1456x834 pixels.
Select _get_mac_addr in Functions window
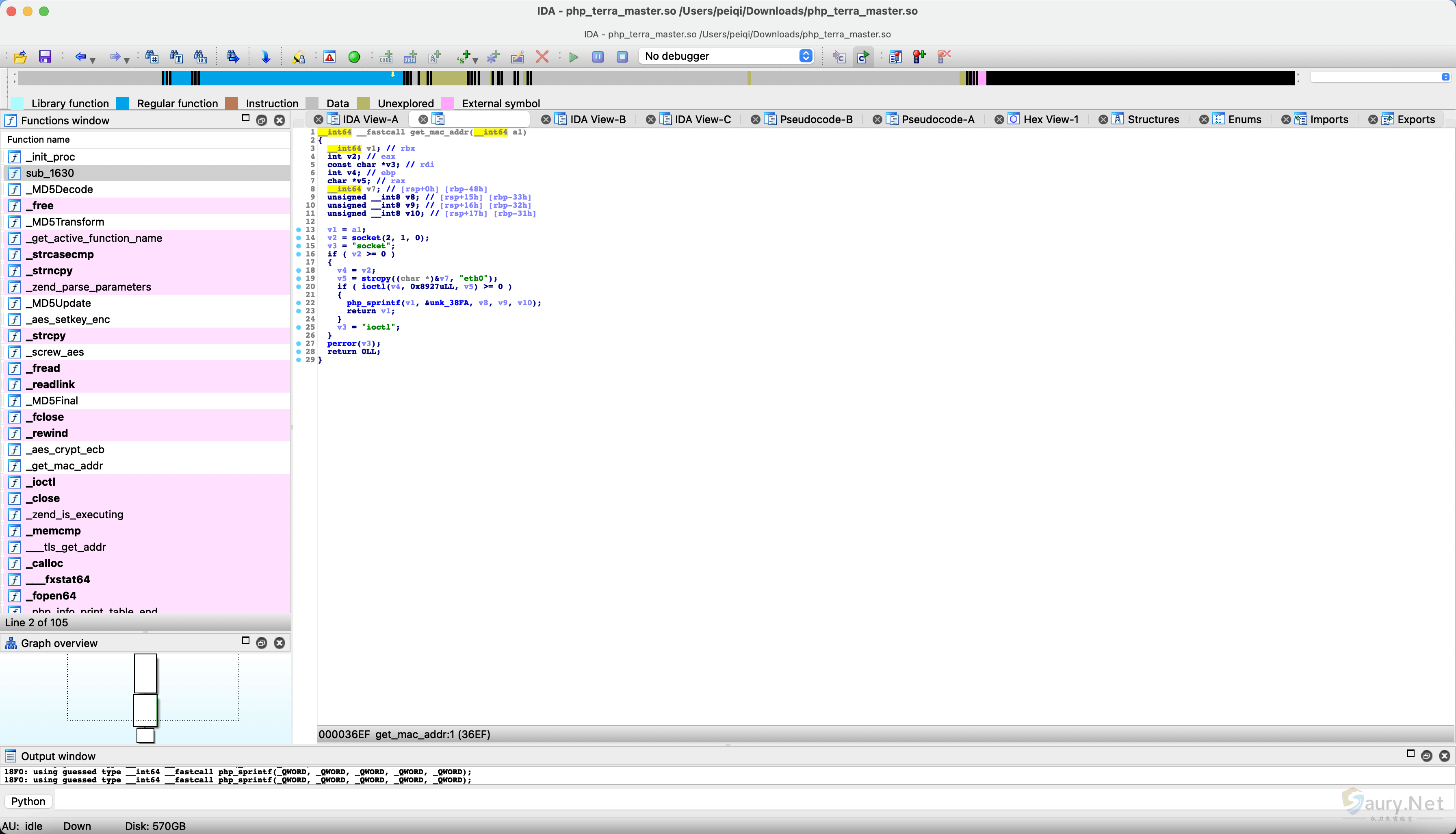click(64, 466)
